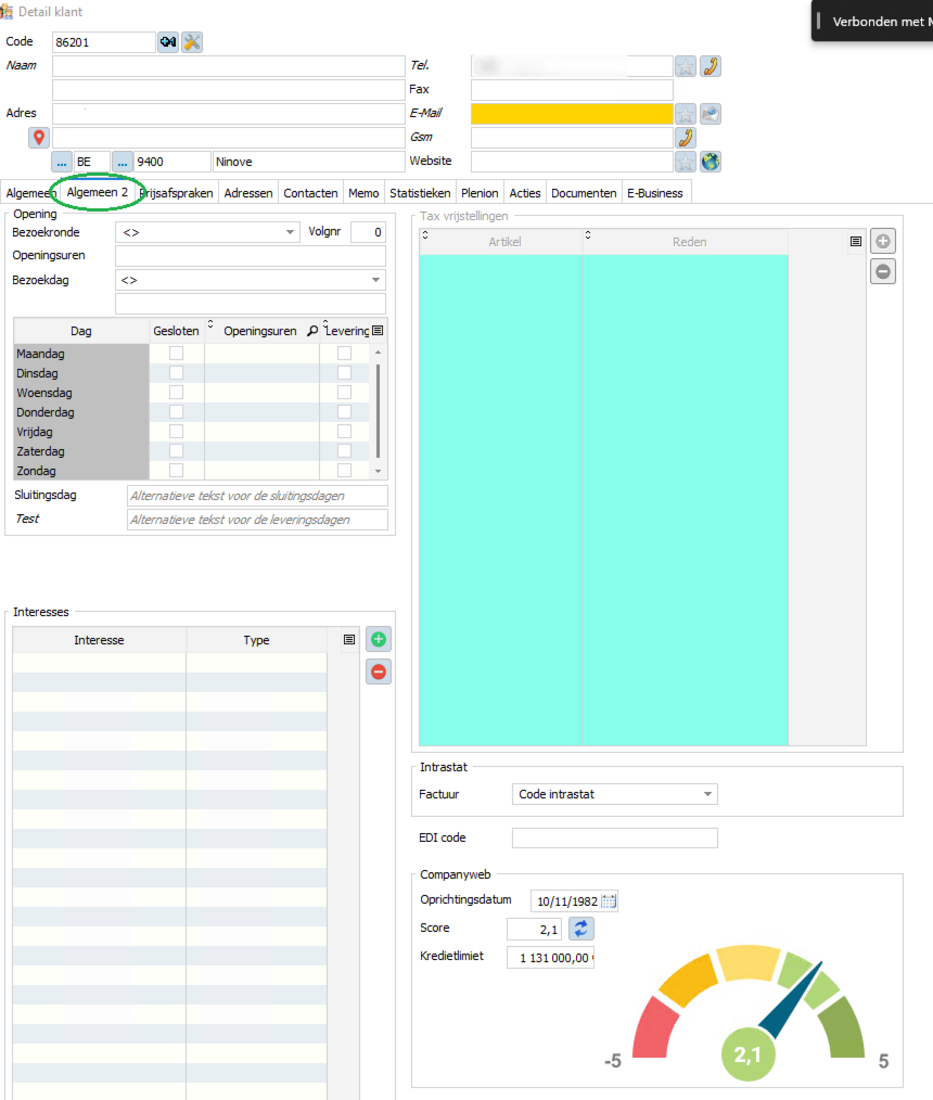Add an interest with green plus icon
The image size is (933, 1100).
[378, 640]
